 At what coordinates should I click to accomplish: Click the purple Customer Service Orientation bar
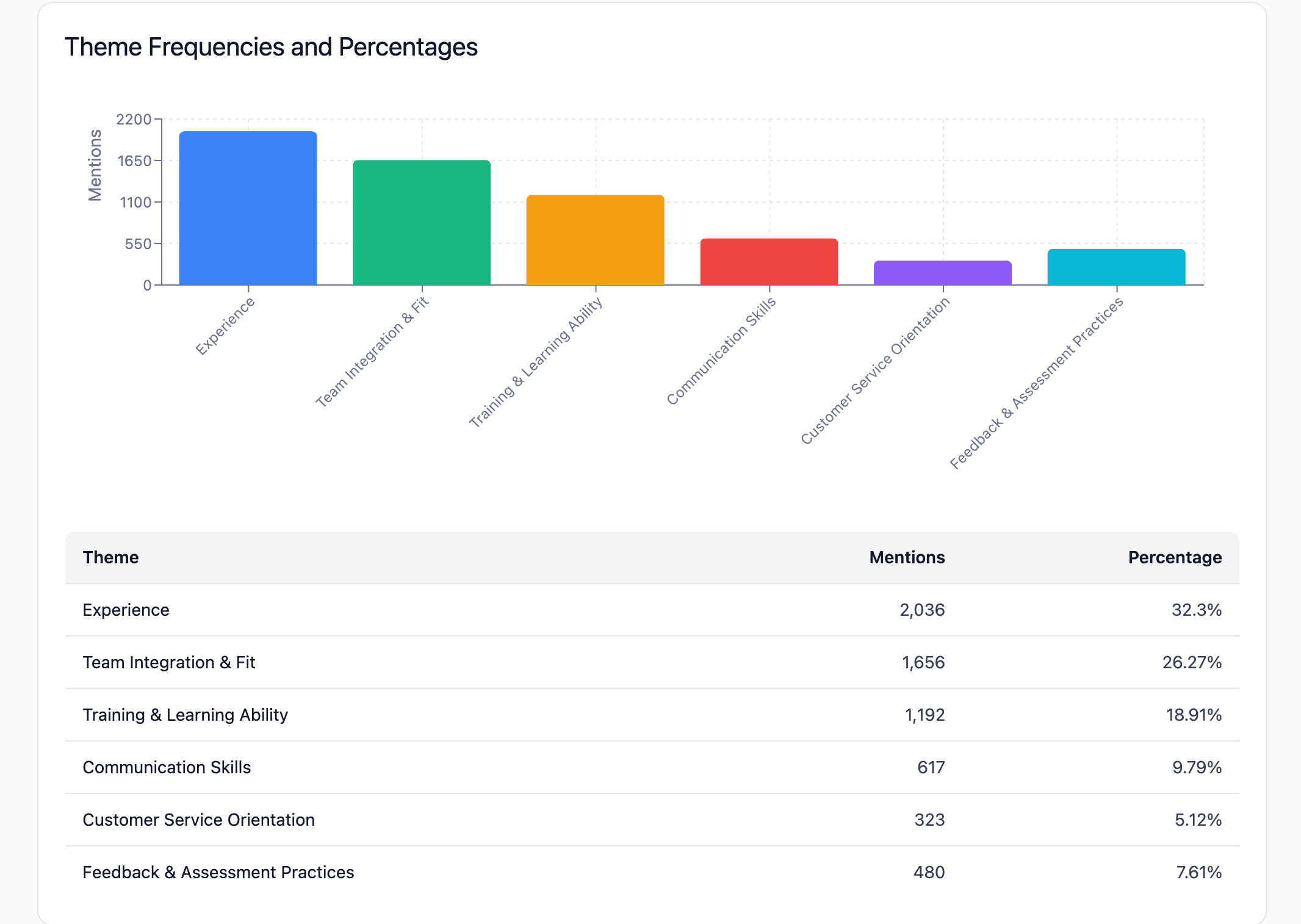pos(943,273)
